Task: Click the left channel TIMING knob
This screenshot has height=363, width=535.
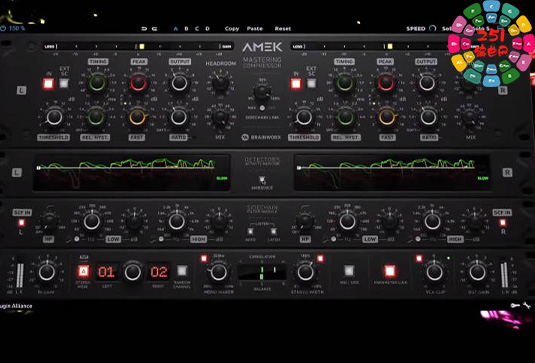Action: tap(98, 83)
